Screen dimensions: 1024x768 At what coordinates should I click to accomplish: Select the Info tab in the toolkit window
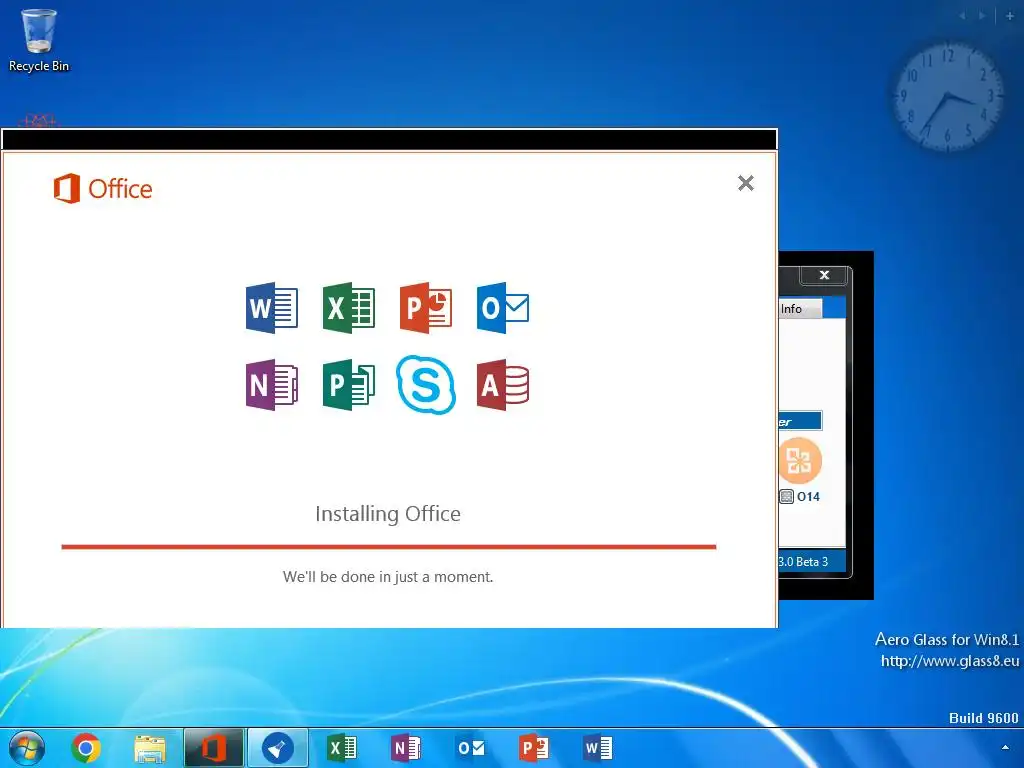tap(800, 309)
